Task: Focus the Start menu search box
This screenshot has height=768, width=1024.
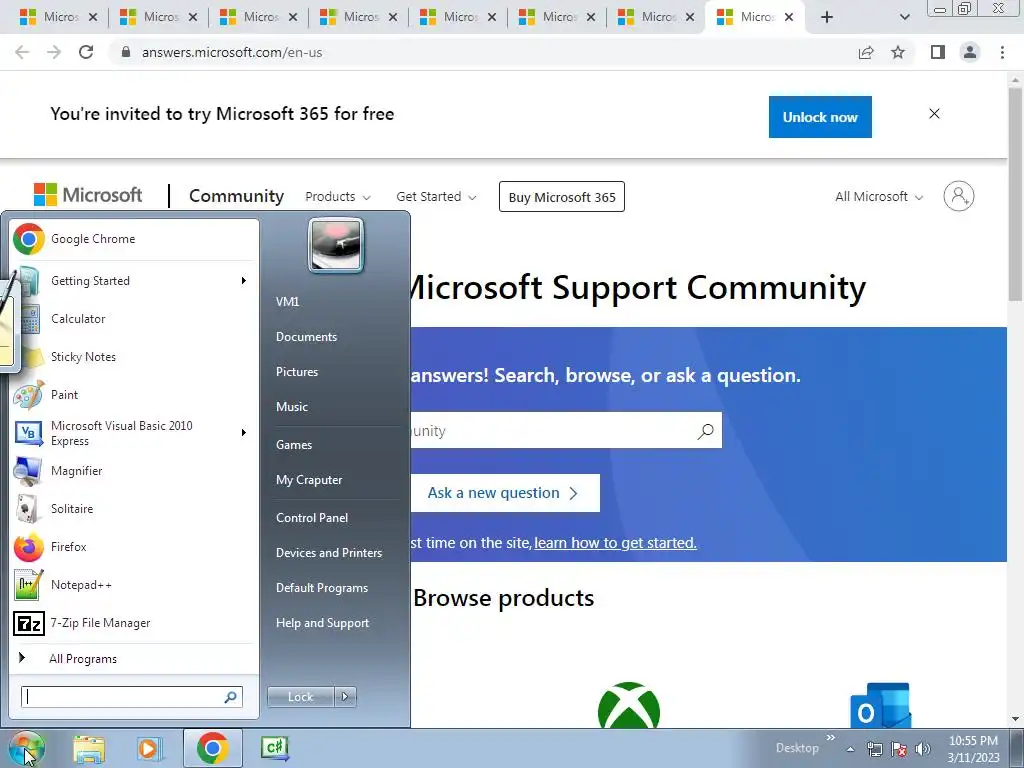Action: 132,697
